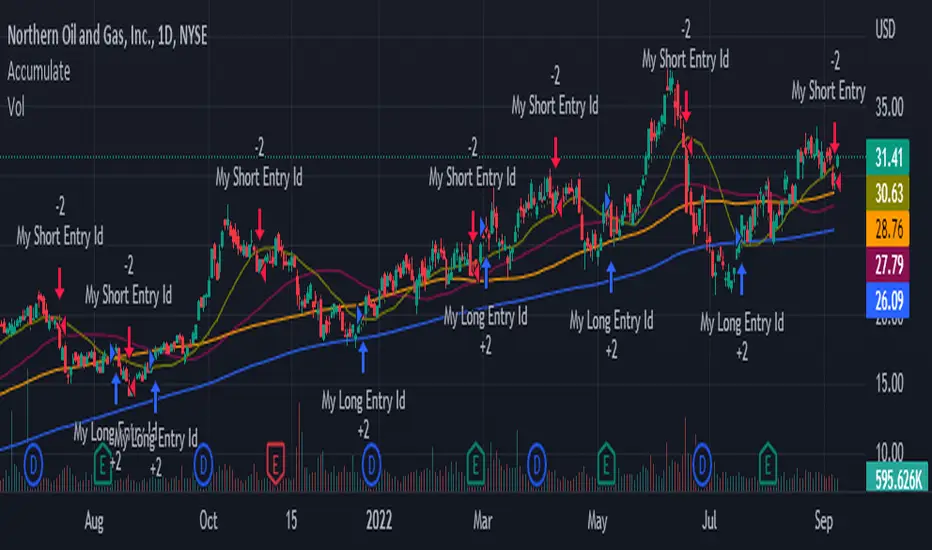Click Northern Oil and Gas symbol title

click(108, 36)
